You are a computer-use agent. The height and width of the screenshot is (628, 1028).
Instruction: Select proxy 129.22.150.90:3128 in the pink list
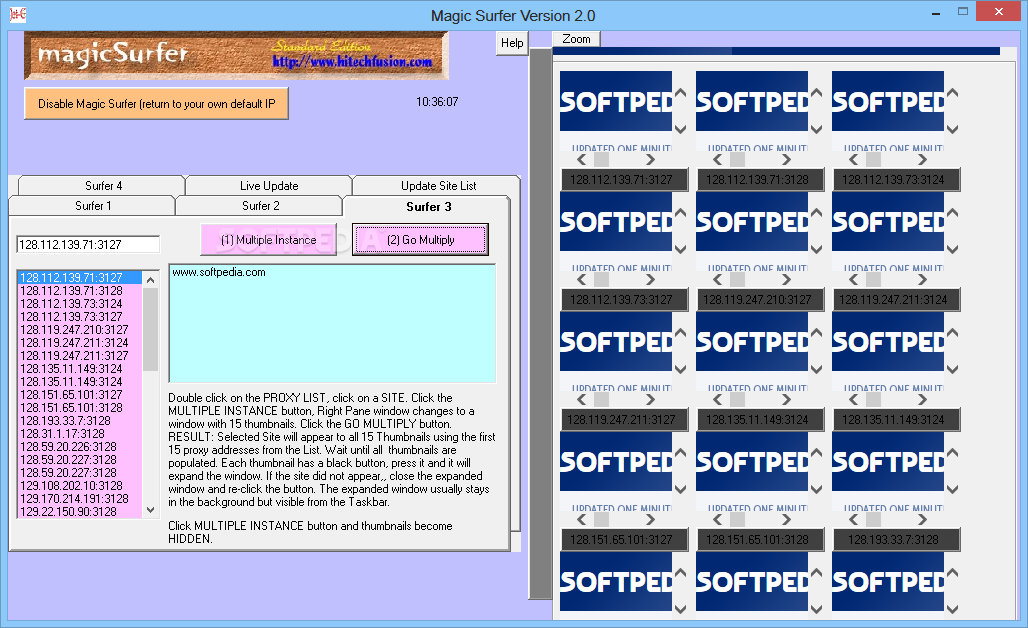click(x=80, y=512)
